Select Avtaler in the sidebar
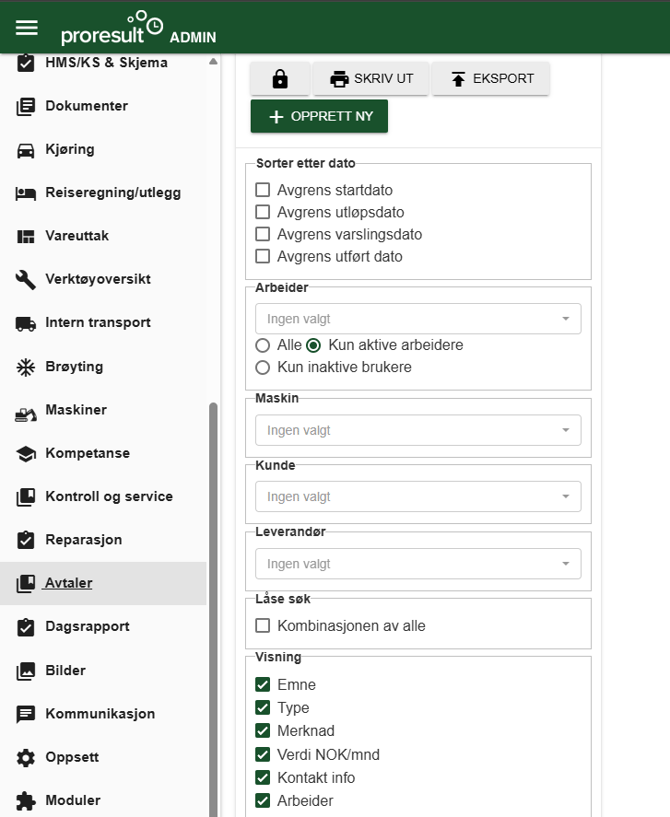The image size is (670, 817). coord(103,584)
